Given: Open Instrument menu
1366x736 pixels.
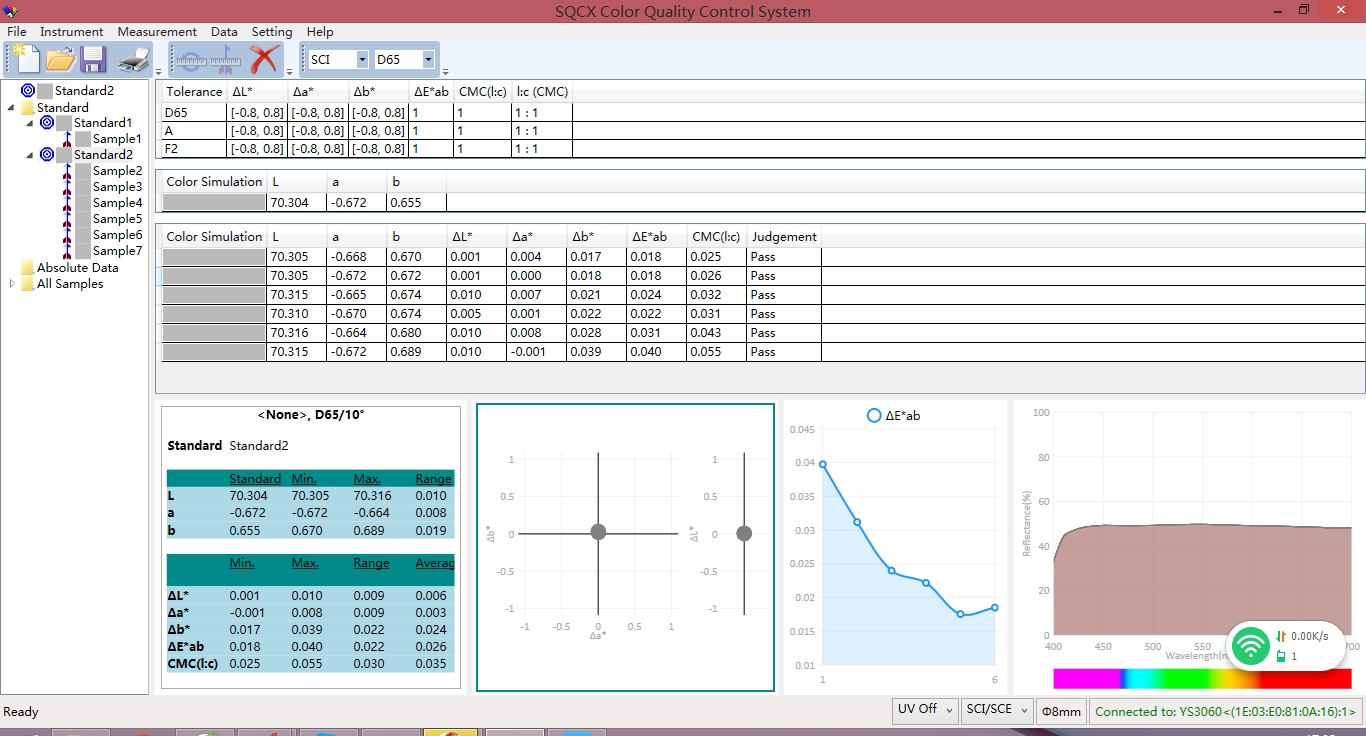Looking at the screenshot, I should [x=72, y=32].
